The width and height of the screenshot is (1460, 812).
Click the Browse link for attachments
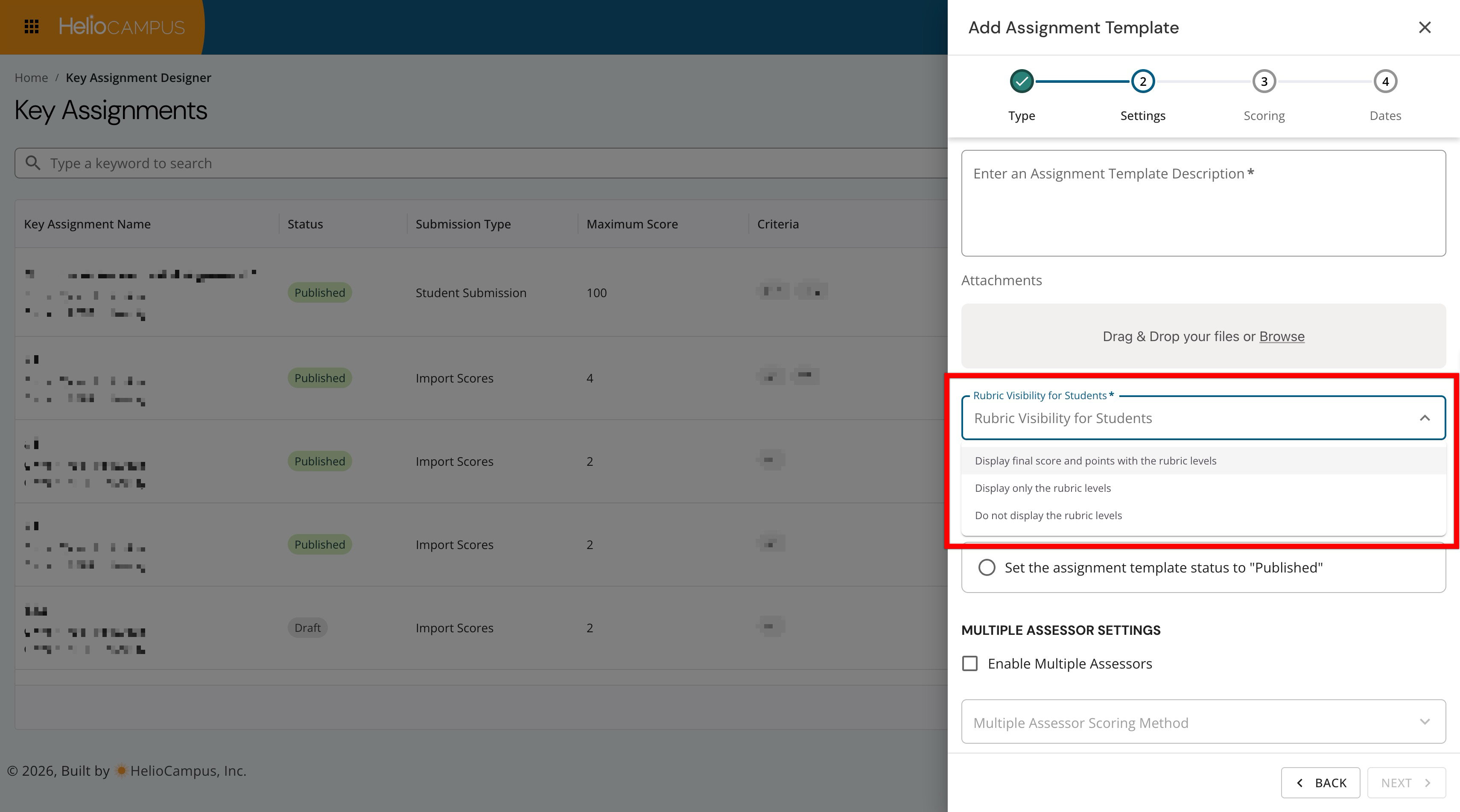(1282, 336)
